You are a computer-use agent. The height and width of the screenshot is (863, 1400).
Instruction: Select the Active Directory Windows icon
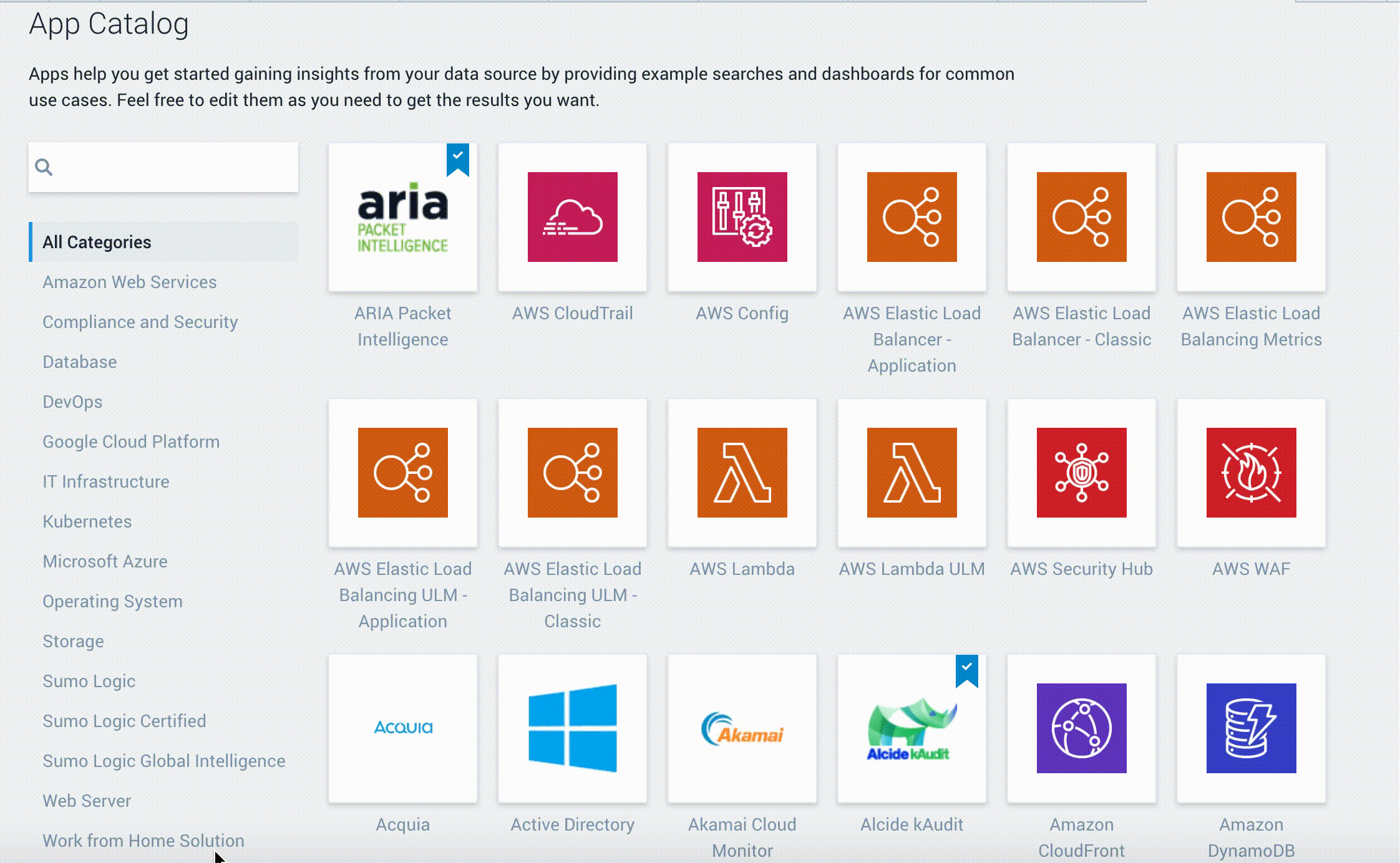(x=572, y=728)
